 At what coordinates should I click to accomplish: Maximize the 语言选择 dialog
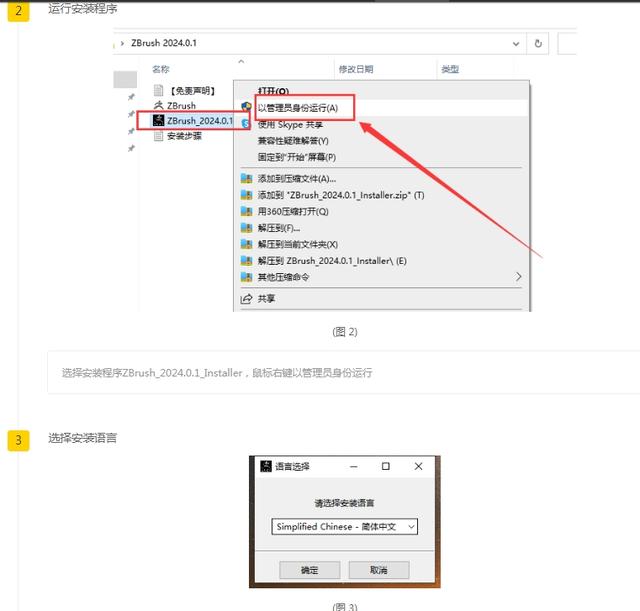(x=386, y=466)
